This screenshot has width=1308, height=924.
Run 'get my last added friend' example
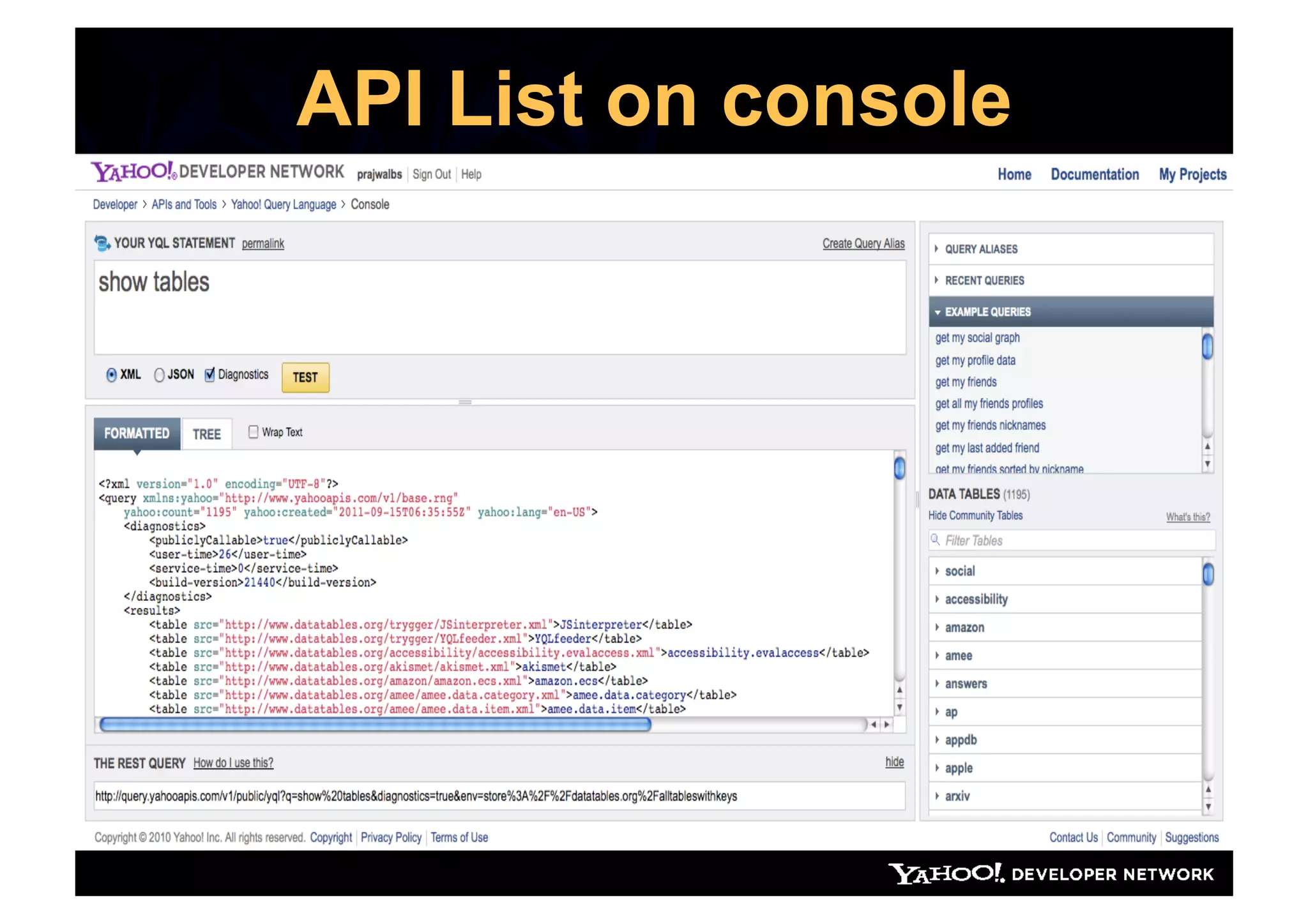[x=987, y=448]
